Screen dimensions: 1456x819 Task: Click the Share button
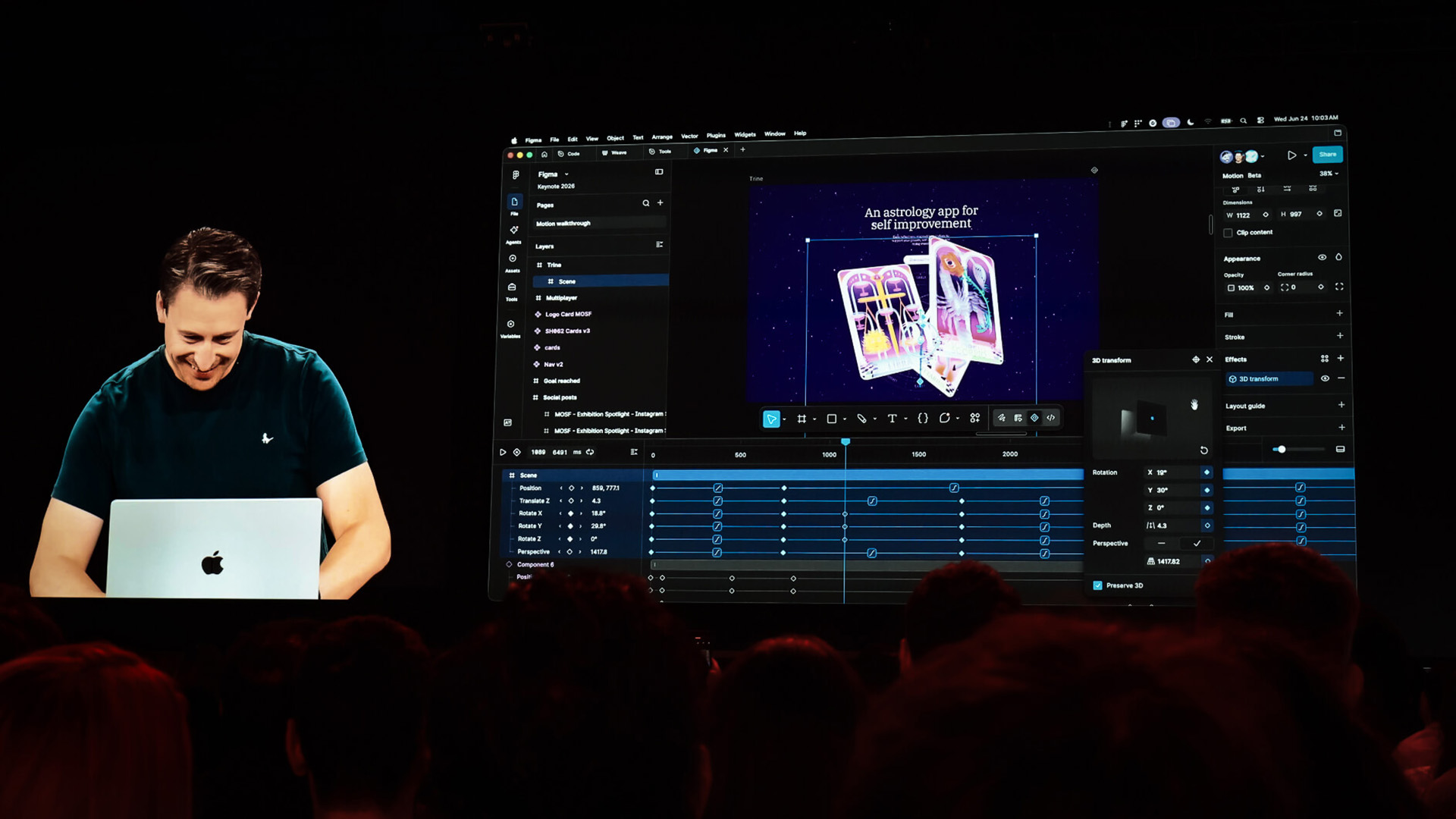pyautogui.click(x=1328, y=155)
